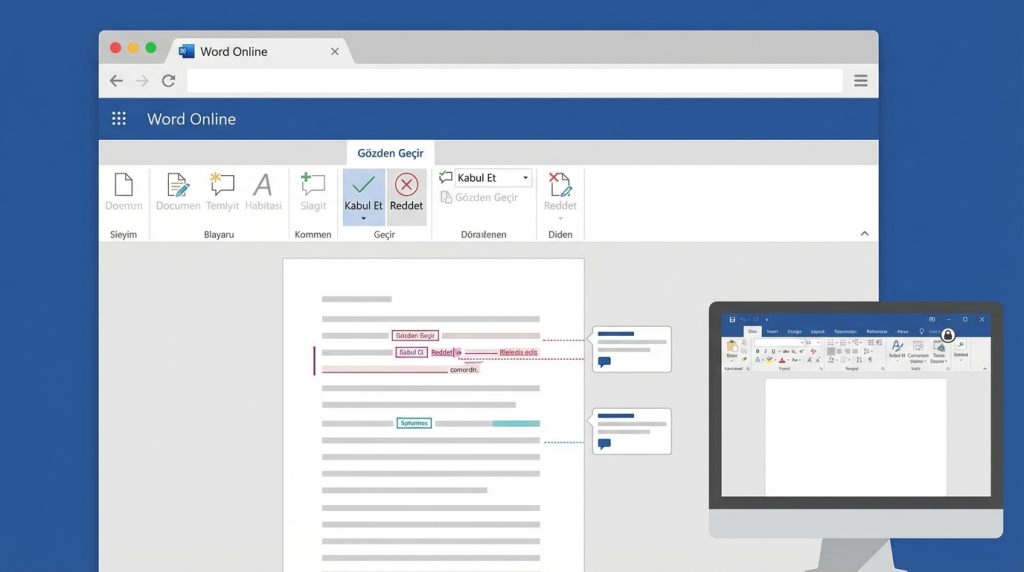Click the browser reload button
1024x572 pixels.
(168, 81)
